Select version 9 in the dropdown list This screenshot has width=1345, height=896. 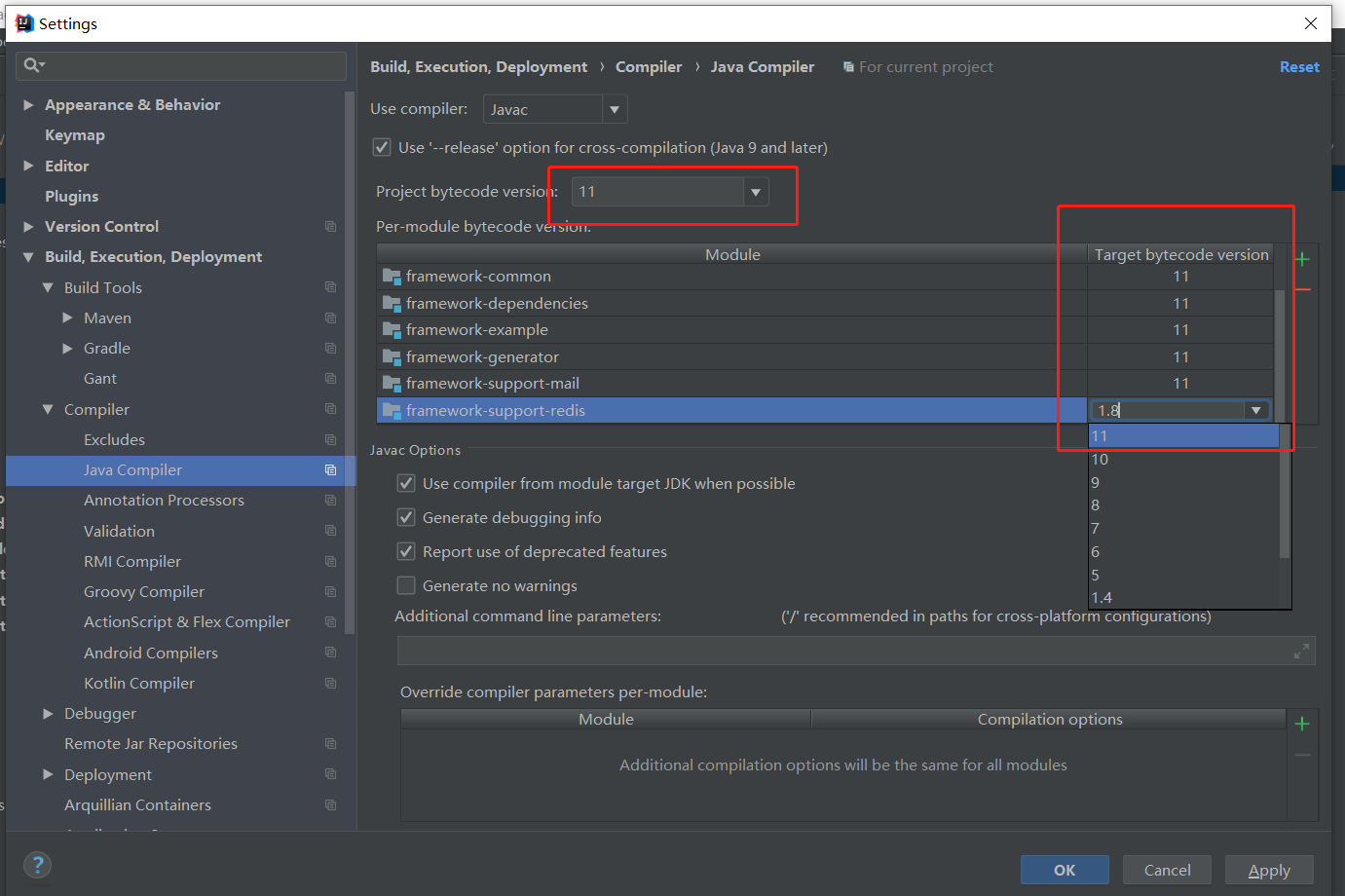1183,483
